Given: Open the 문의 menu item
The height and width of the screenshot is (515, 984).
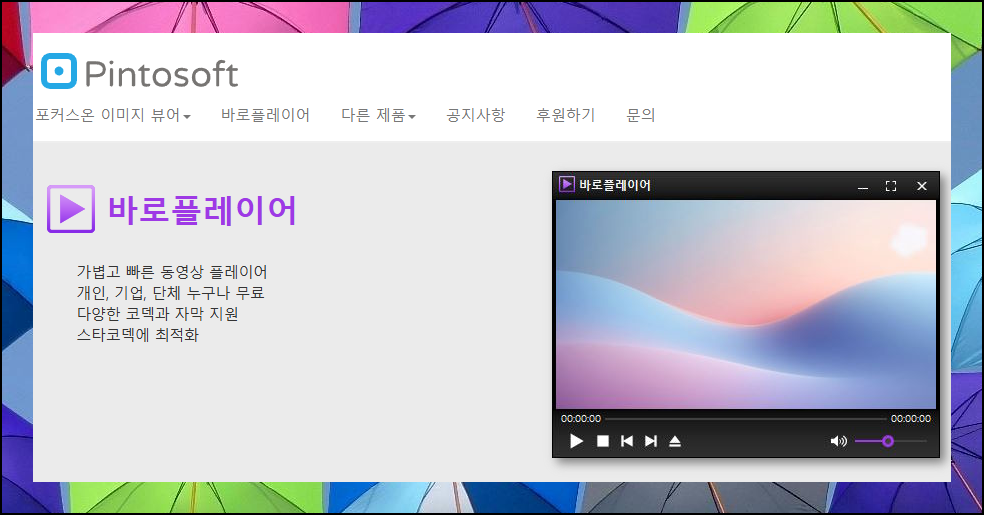Looking at the screenshot, I should pyautogui.click(x=641, y=115).
